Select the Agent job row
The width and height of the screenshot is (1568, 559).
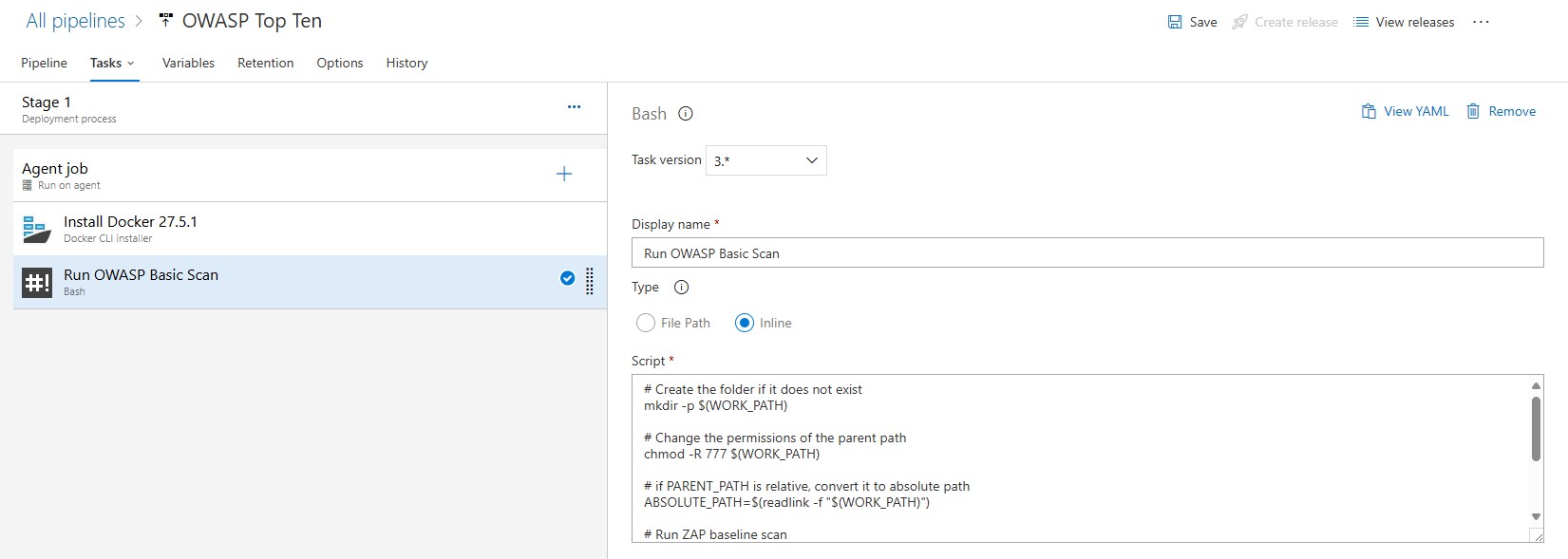click(310, 176)
